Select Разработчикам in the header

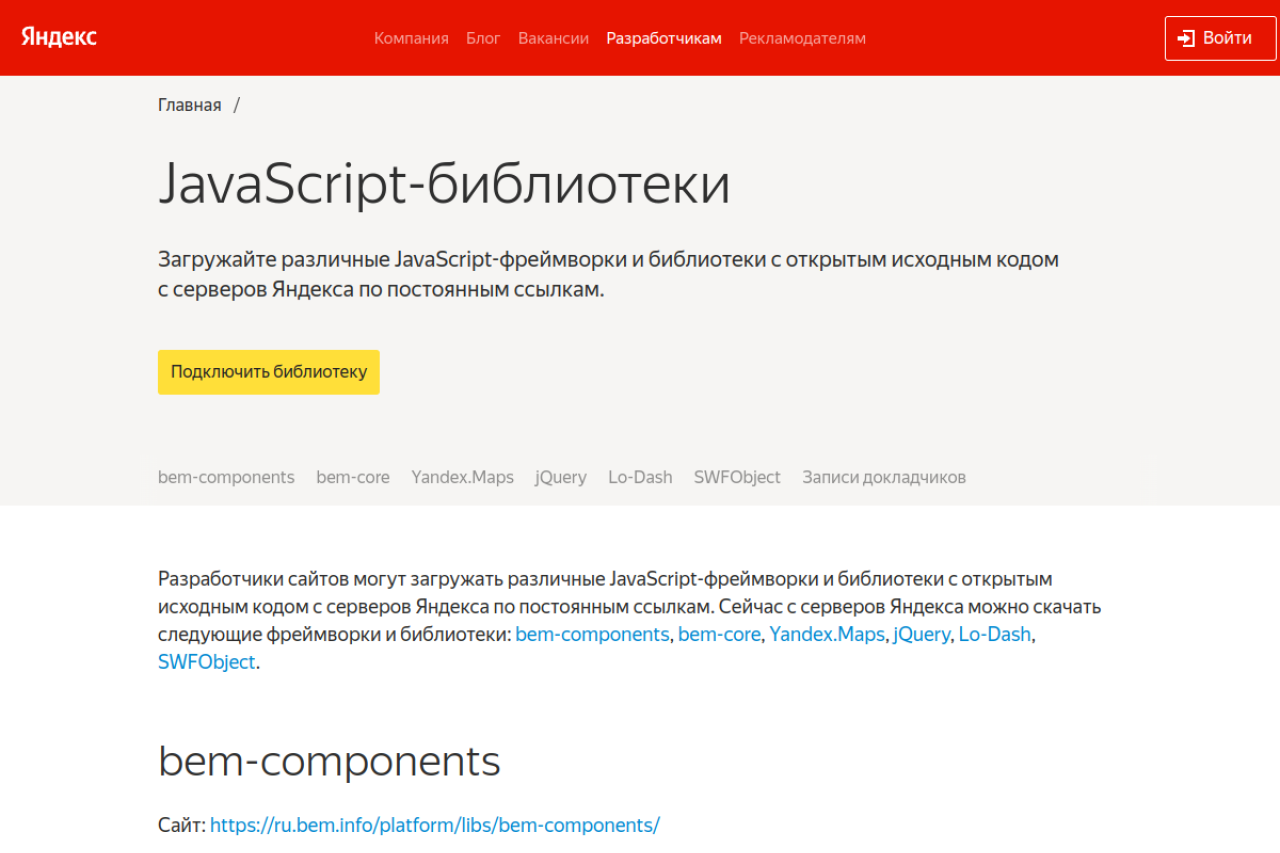[663, 38]
